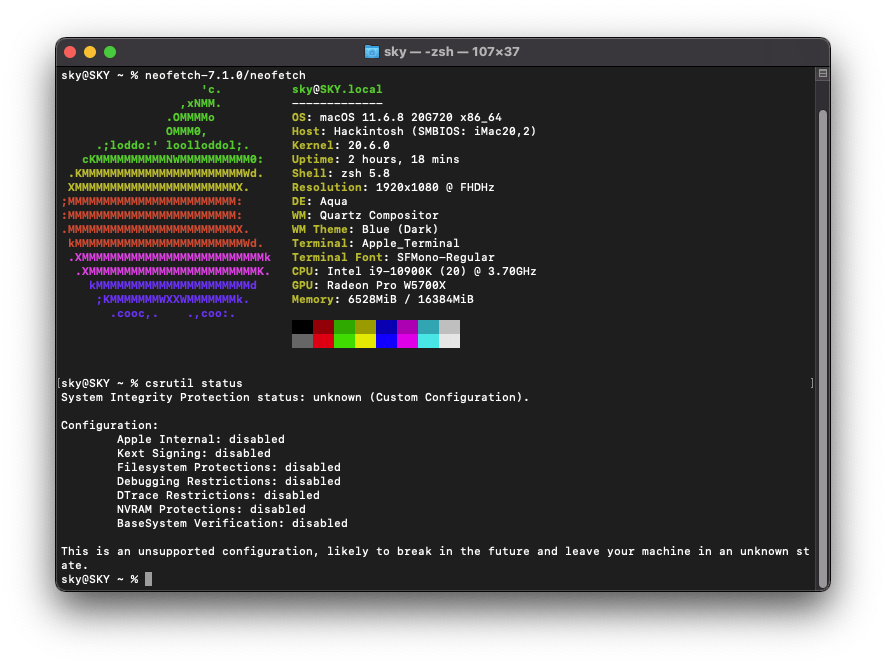Click the dark blue color block
The height and width of the screenshot is (665, 886).
click(386, 327)
